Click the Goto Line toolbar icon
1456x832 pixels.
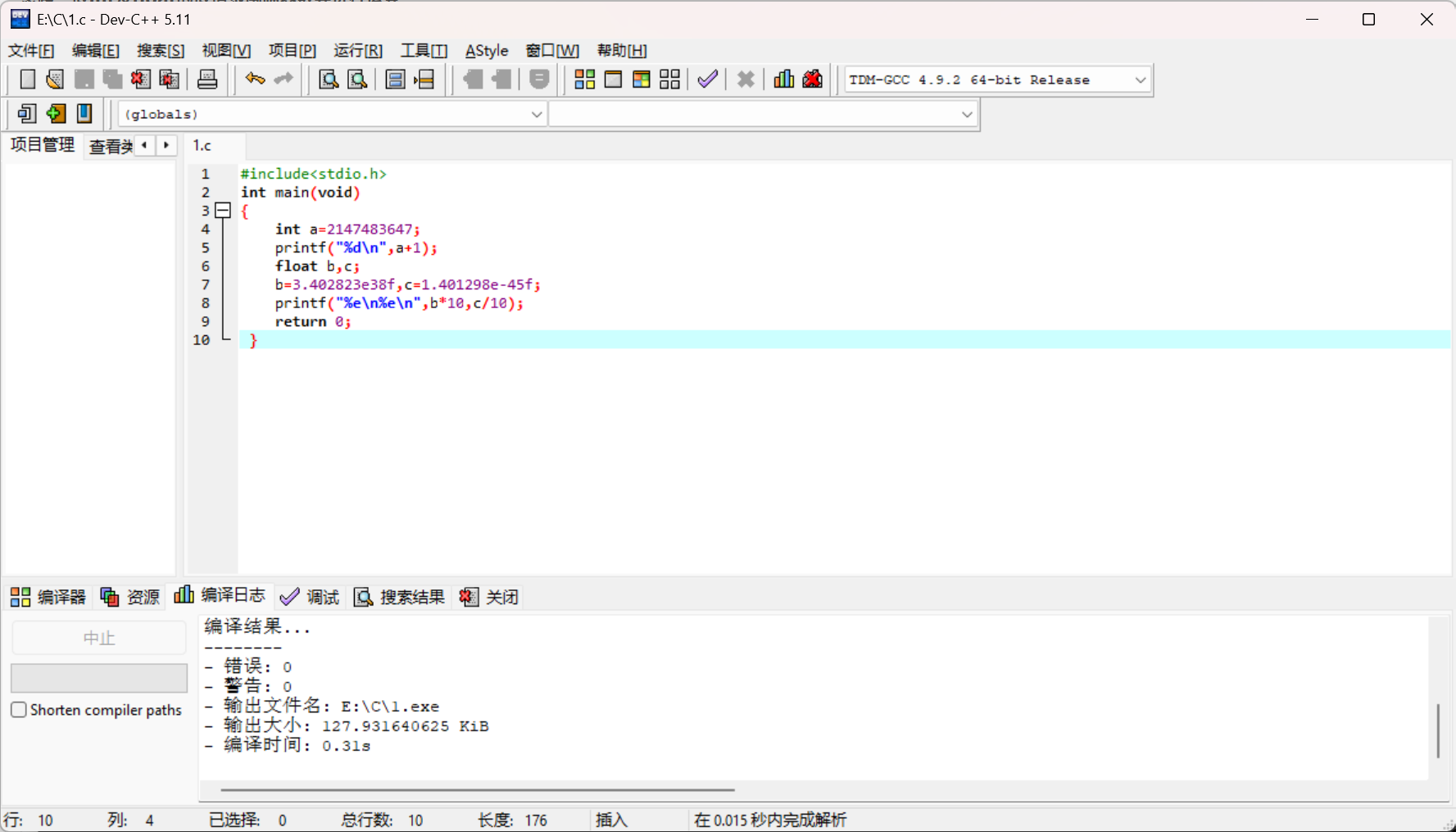(x=424, y=80)
